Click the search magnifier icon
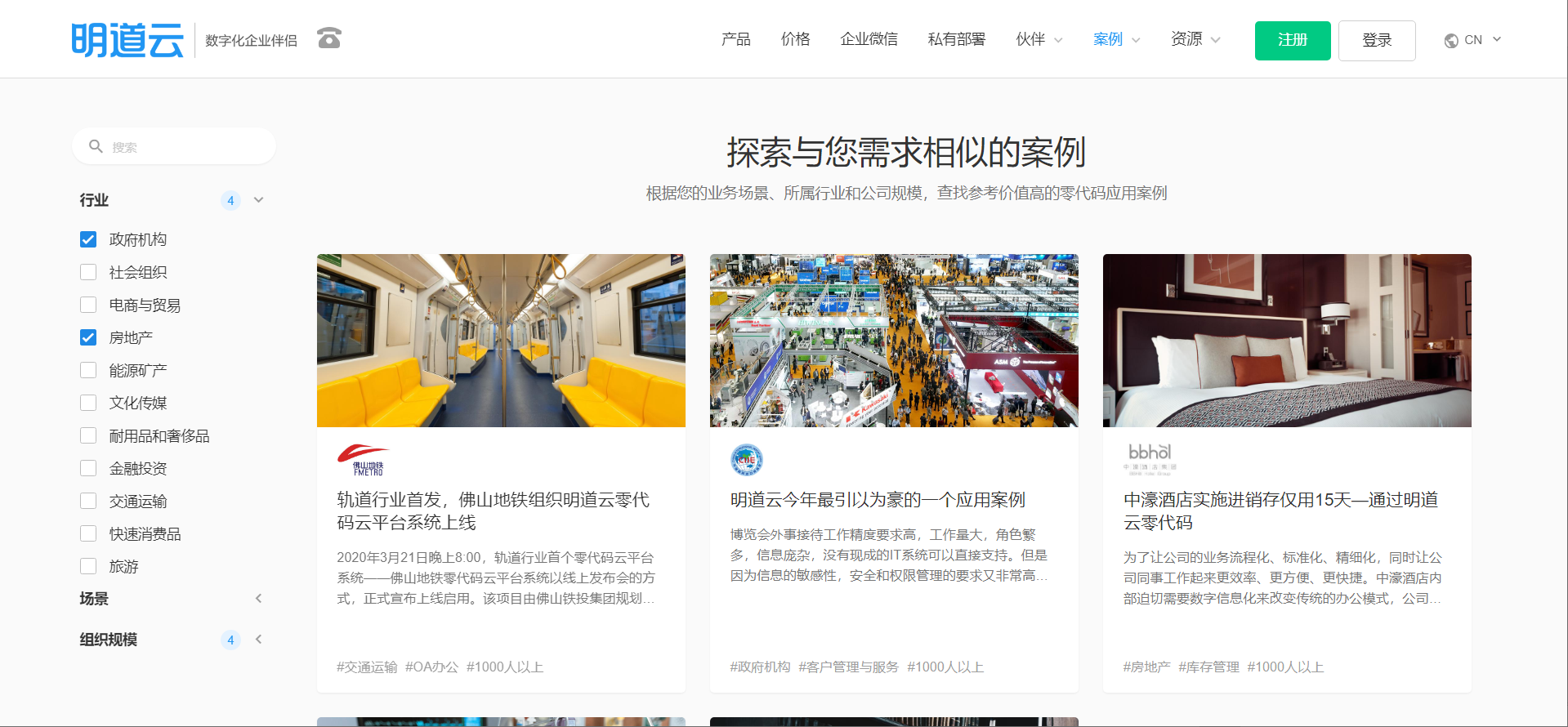This screenshot has height=727, width=1568. 96,146
